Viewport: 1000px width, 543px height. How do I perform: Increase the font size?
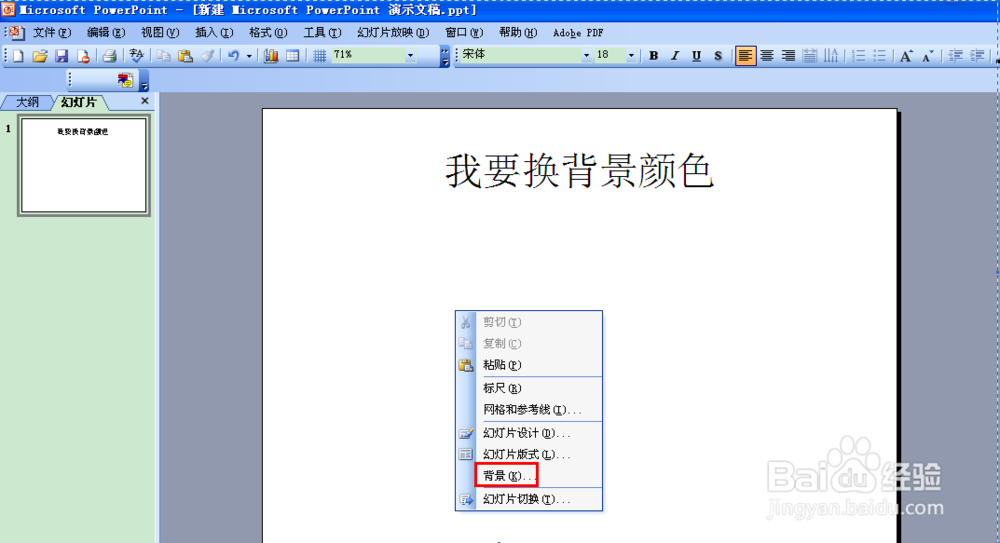pyautogui.click(x=906, y=56)
